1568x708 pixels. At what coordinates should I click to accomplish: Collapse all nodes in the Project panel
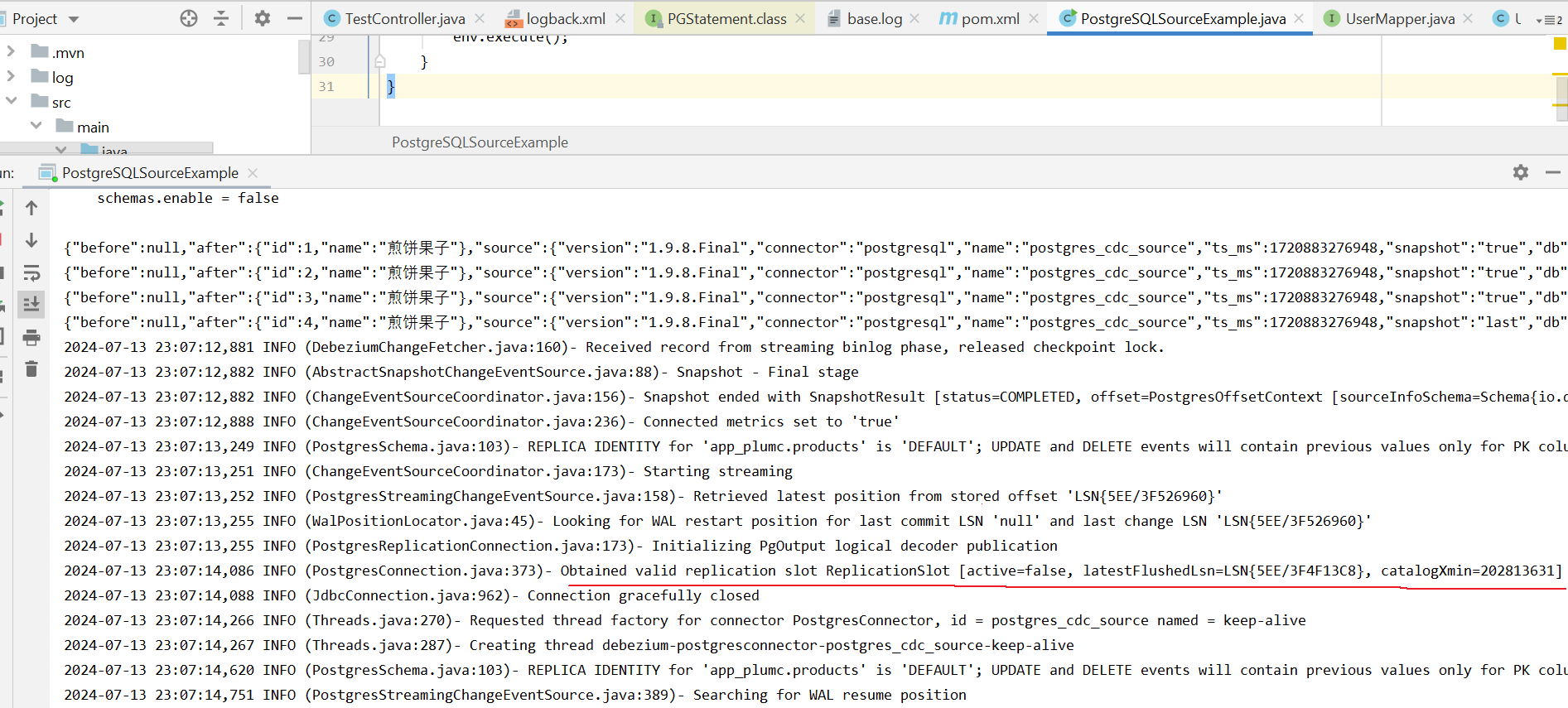221,18
